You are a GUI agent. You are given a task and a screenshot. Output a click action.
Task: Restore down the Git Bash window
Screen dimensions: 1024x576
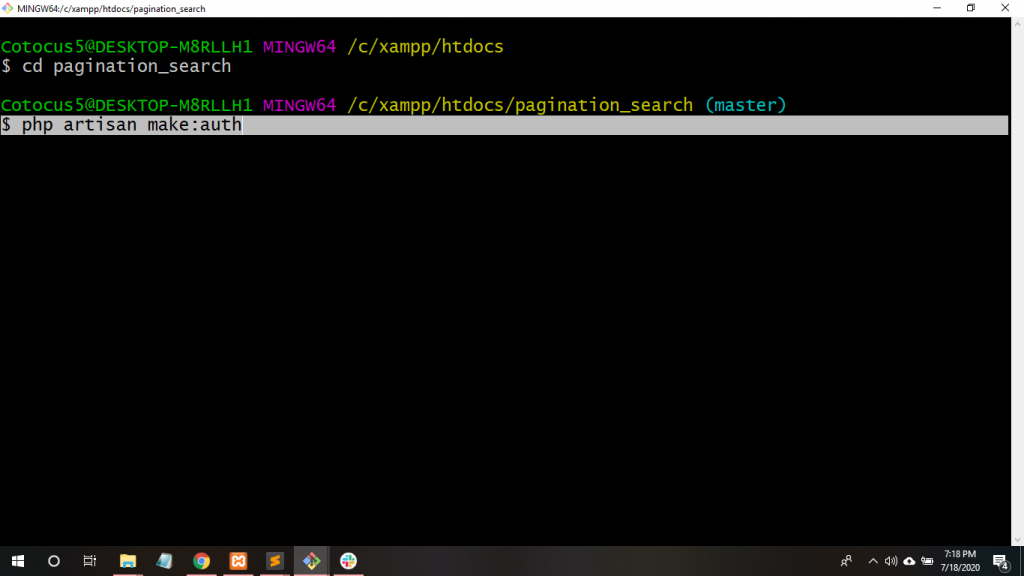point(970,8)
